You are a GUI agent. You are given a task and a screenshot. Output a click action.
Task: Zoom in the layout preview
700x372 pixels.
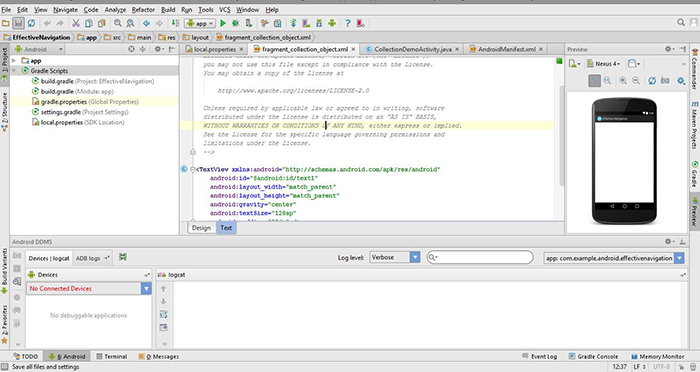623,81
